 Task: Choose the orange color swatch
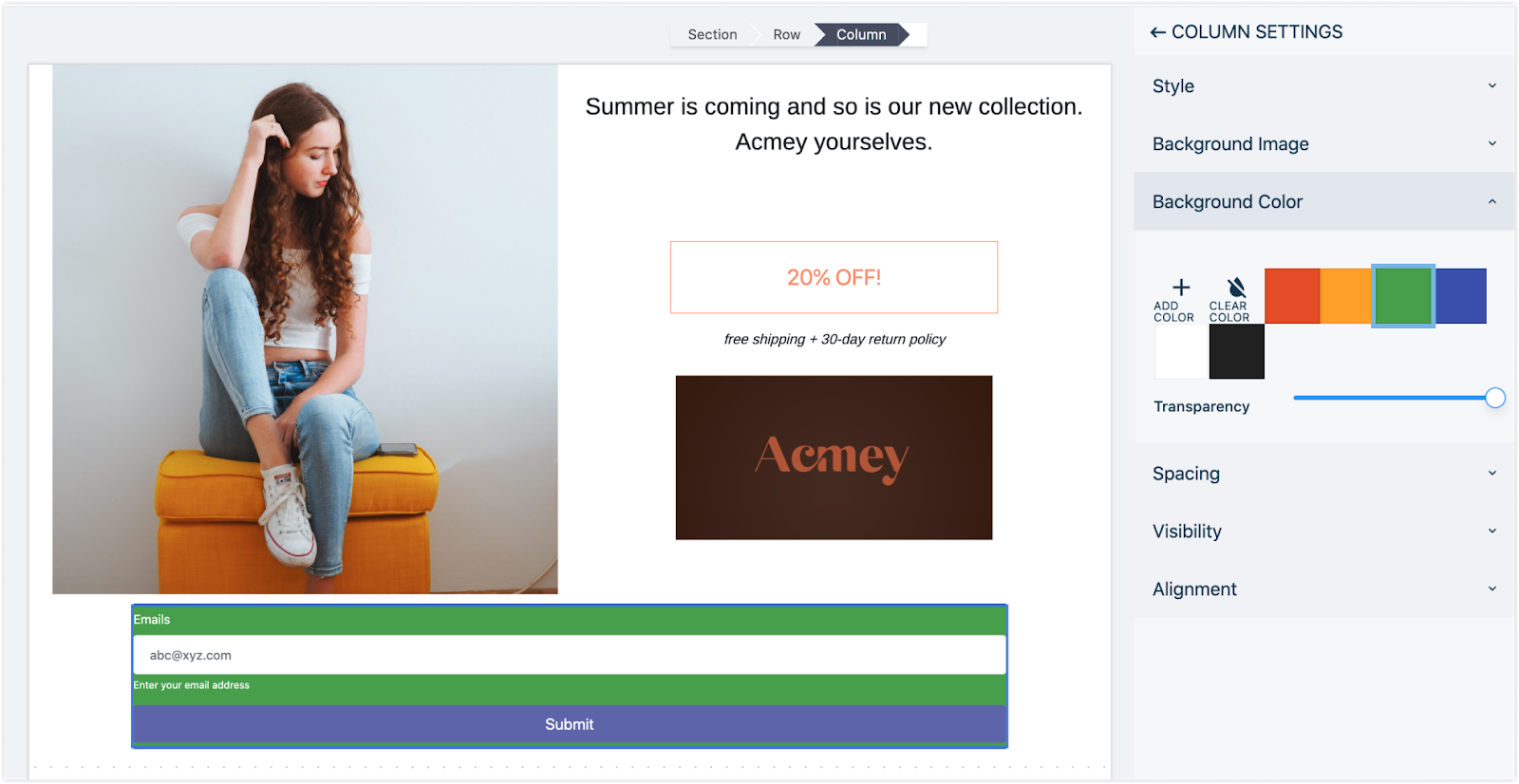point(1346,296)
